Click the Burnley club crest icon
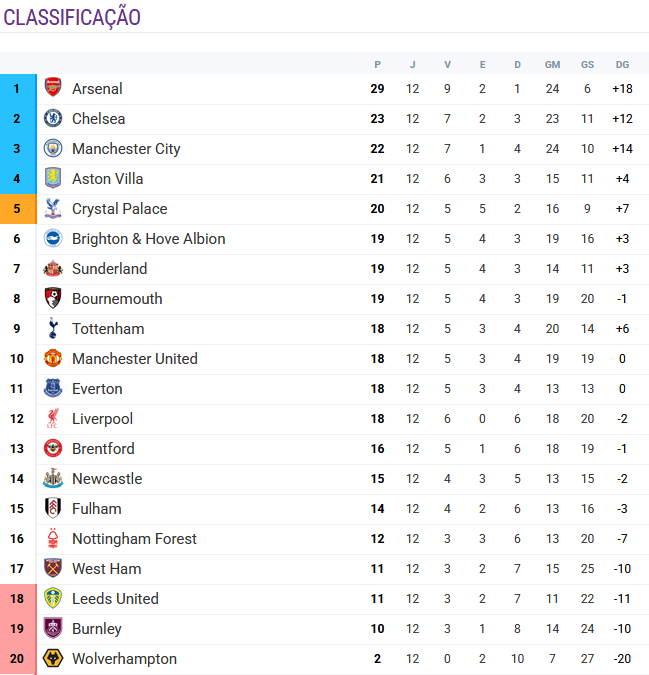The width and height of the screenshot is (649, 675). click(53, 629)
